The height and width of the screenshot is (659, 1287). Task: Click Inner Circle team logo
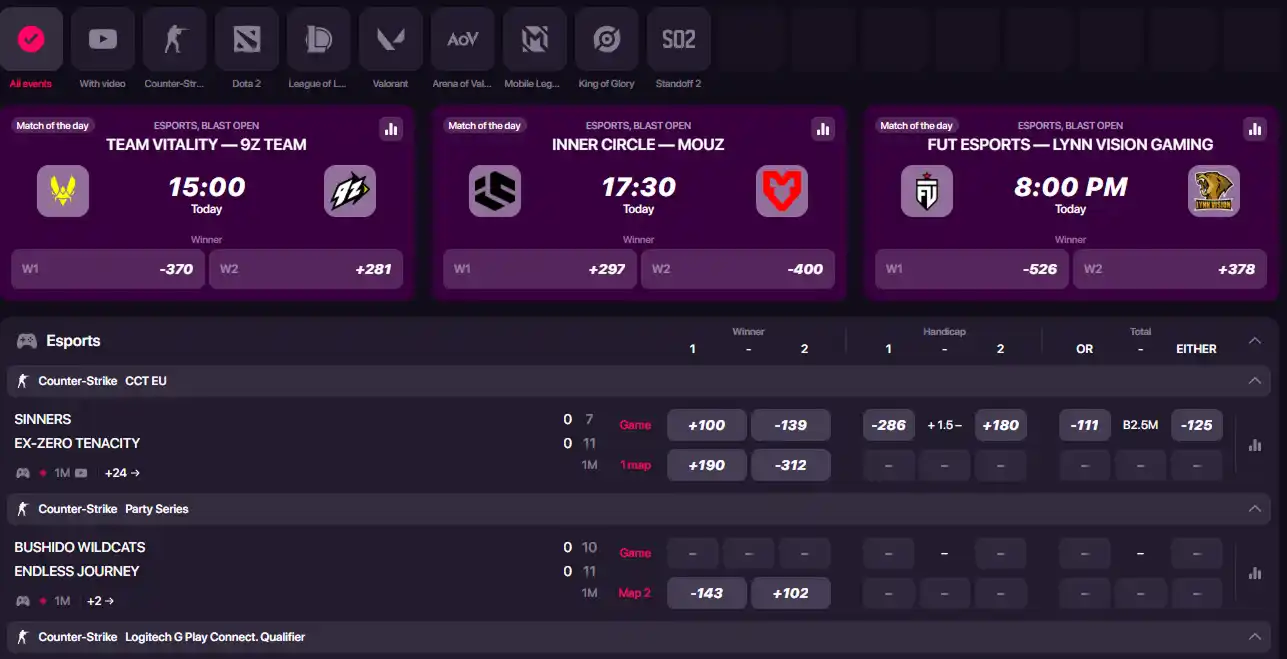point(495,191)
